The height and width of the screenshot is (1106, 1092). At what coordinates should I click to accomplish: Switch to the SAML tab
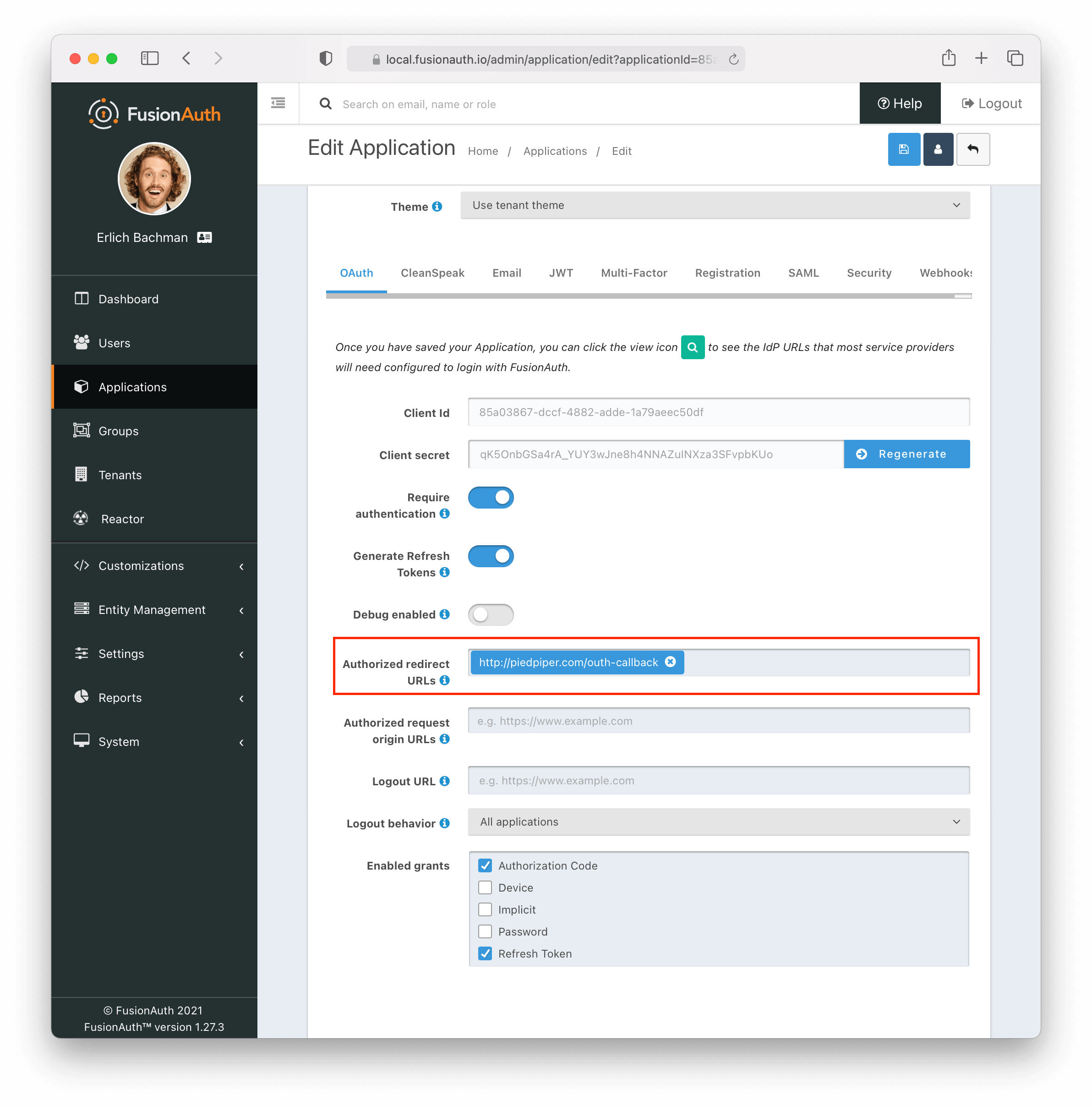pyautogui.click(x=803, y=273)
